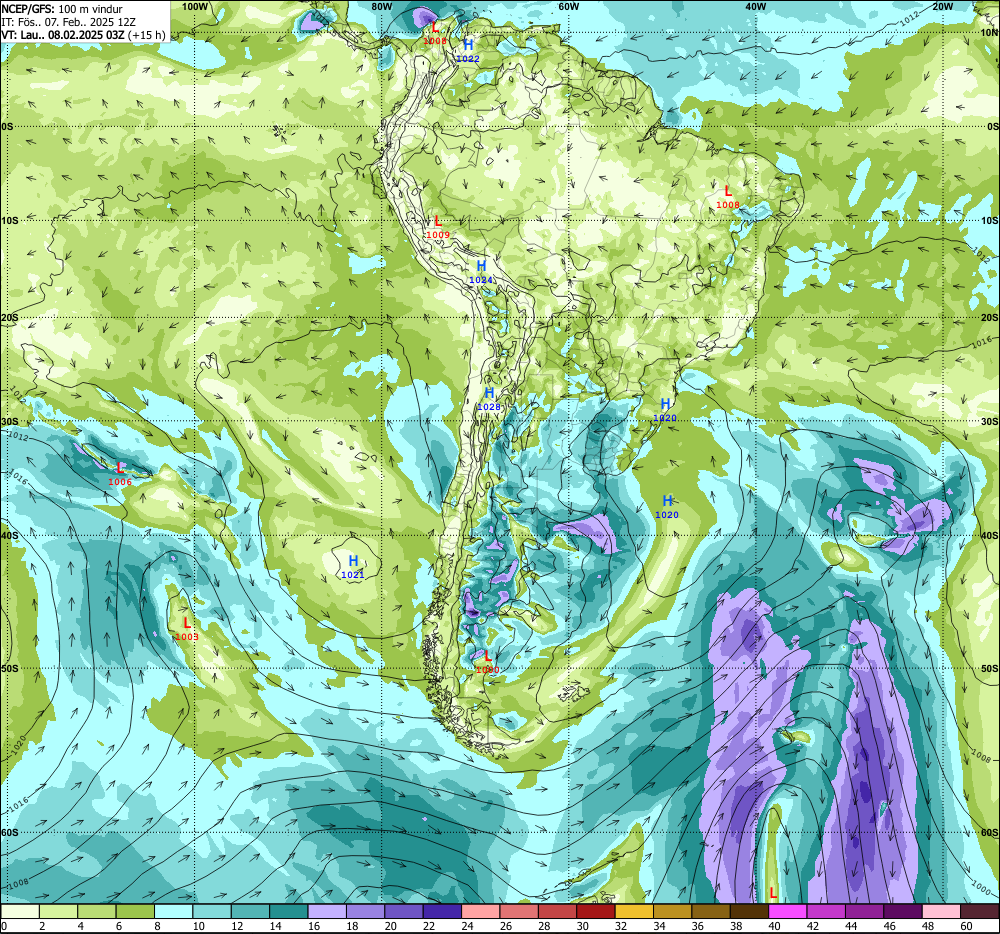Click the '(+15 h)' forecast offset text
This screenshot has height=934, width=1000.
click(x=147, y=34)
